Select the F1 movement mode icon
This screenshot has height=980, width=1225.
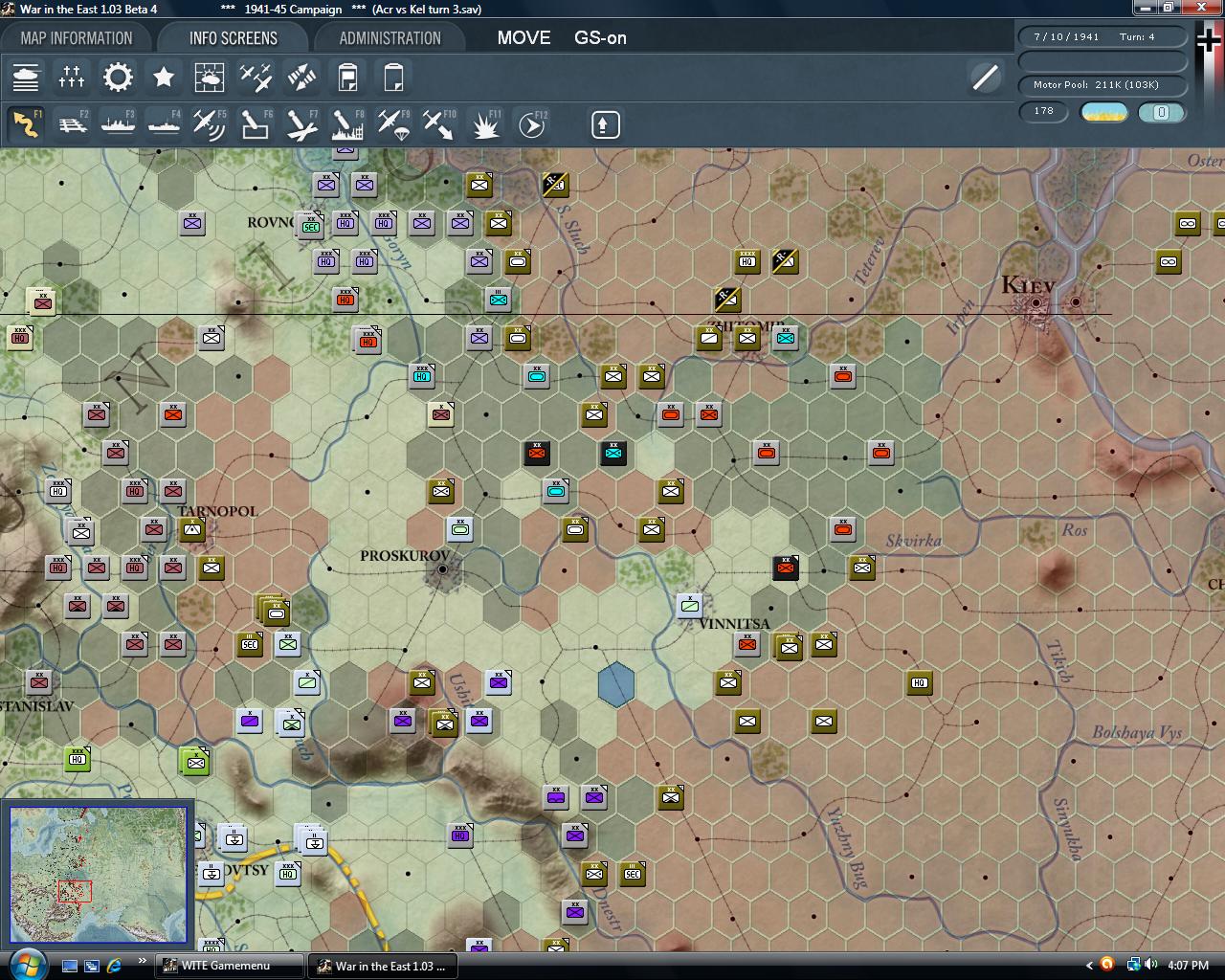pos(26,124)
